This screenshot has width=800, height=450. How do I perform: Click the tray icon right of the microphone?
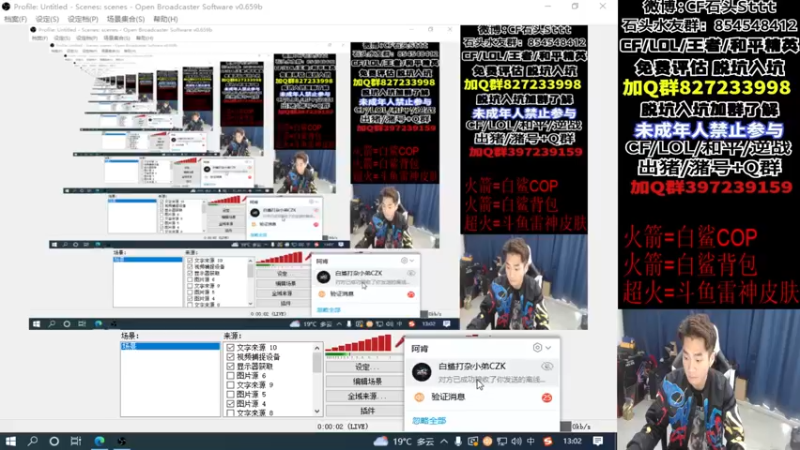472,441
